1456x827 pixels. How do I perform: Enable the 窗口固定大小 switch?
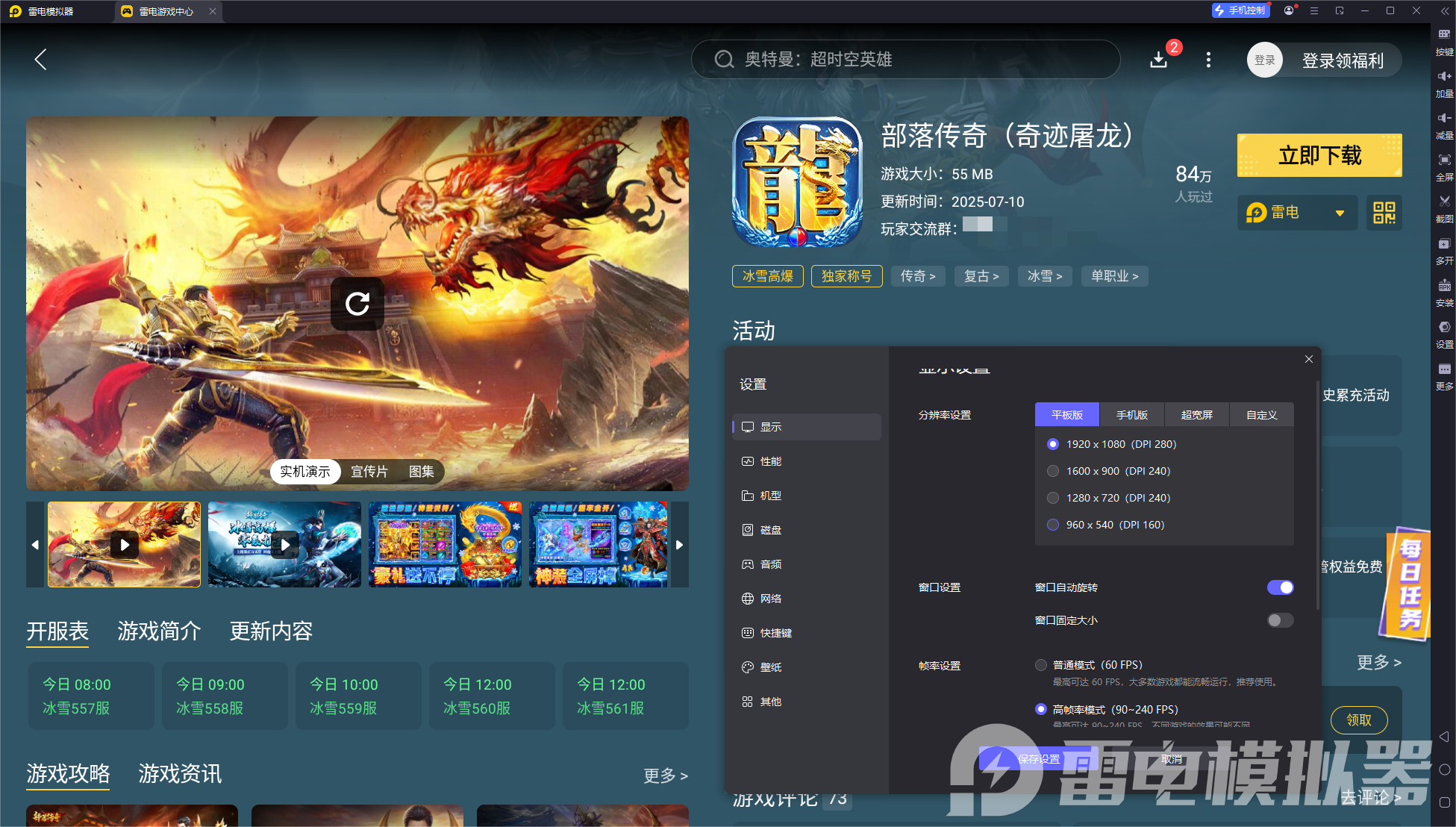tap(1280, 620)
